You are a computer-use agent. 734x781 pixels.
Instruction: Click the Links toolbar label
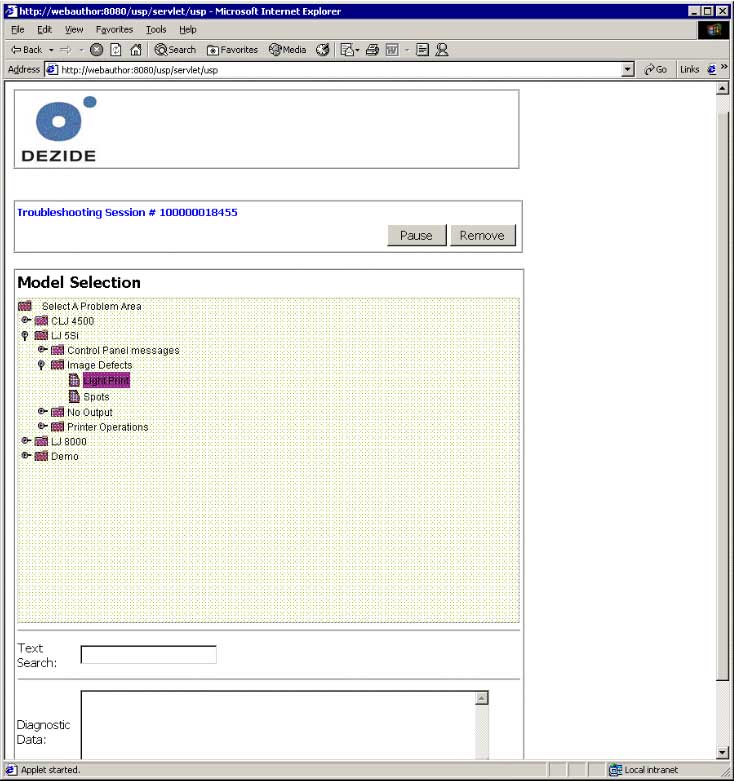[690, 70]
